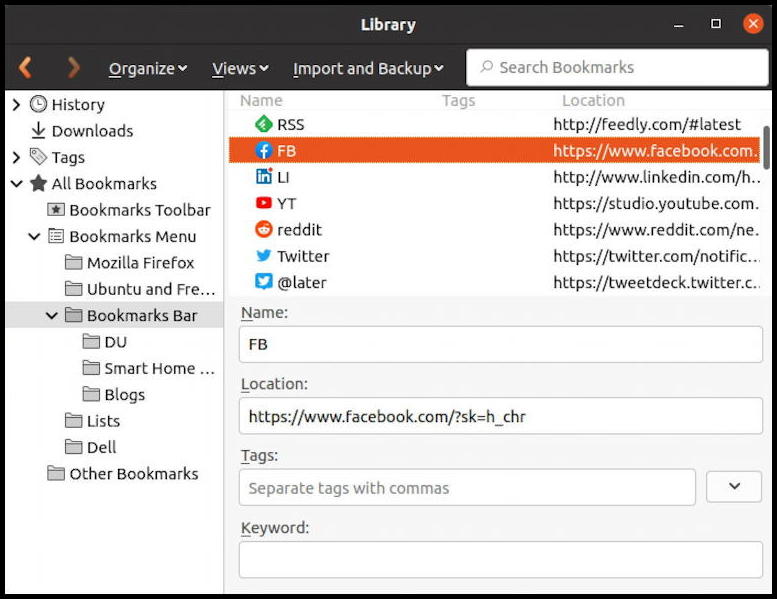Click the Blogs folder icon

click(x=91, y=394)
